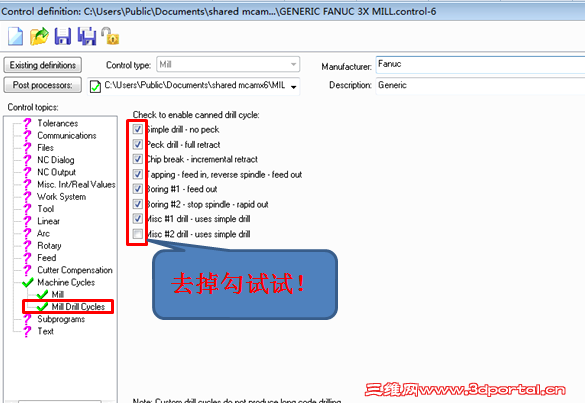Click the Post processors button
The width and height of the screenshot is (585, 403).
43,85
